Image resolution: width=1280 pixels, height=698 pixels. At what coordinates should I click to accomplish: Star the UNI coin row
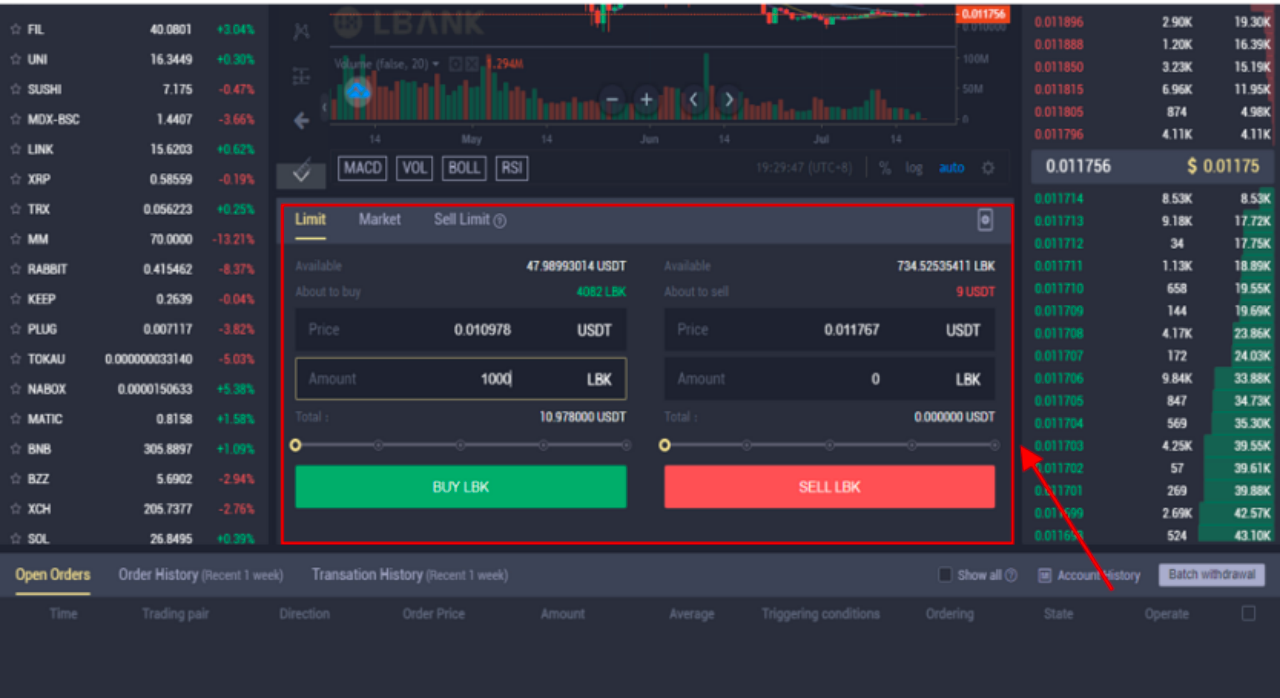[x=15, y=60]
